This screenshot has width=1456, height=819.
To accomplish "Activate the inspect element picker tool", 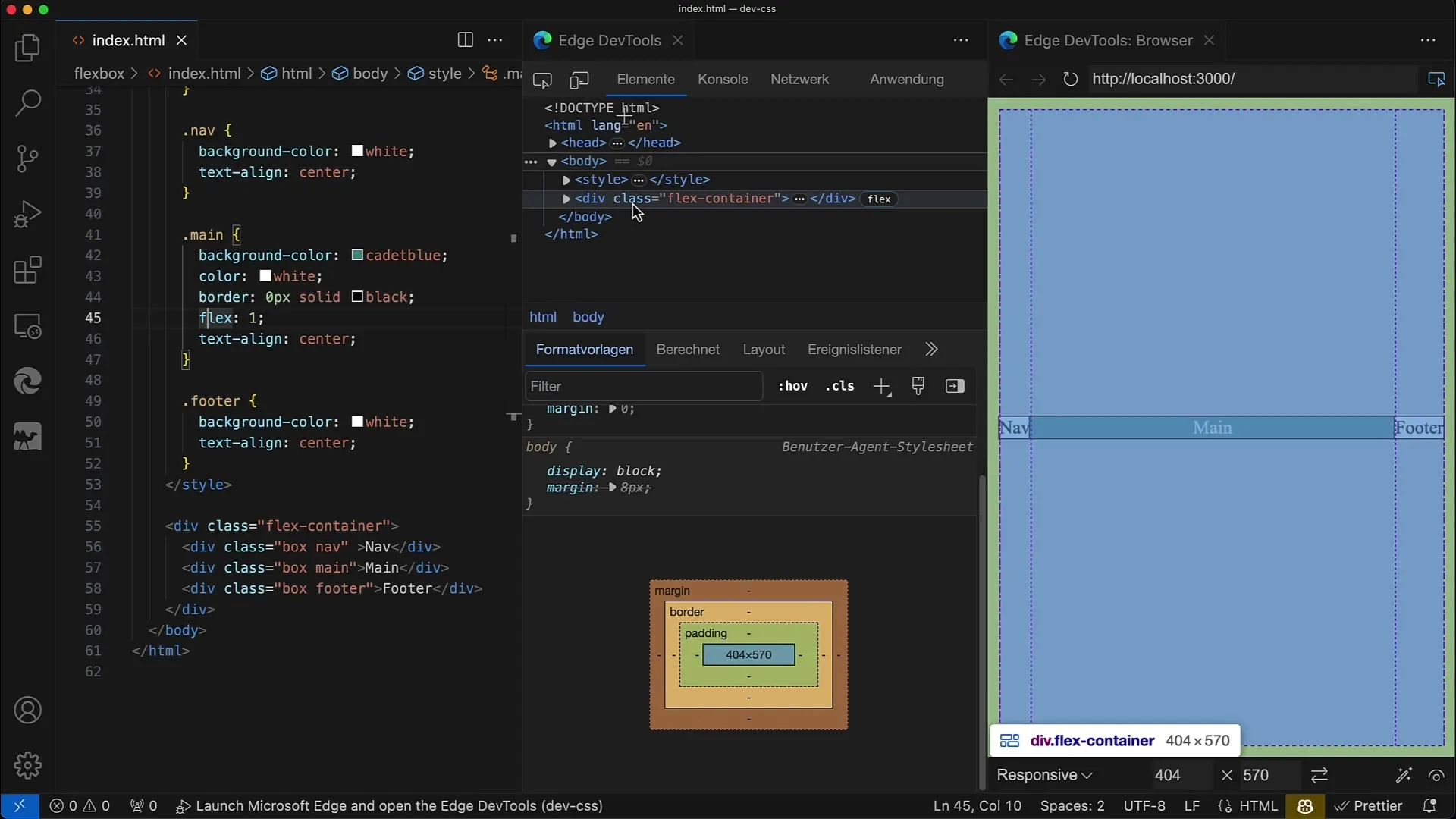I will click(542, 80).
